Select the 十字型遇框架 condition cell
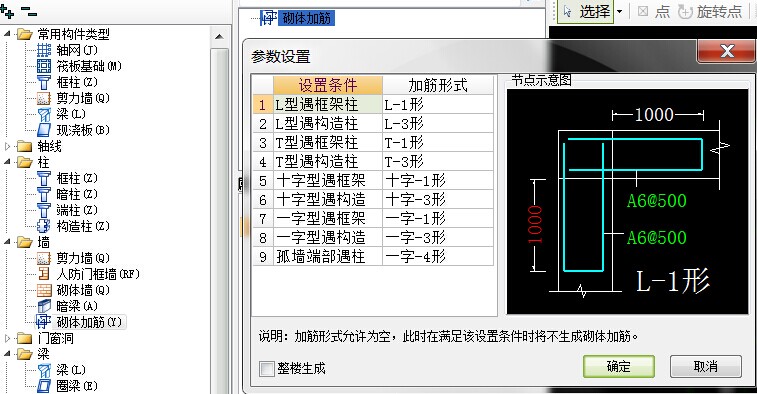Screen dimensions: 757x394 [328, 181]
